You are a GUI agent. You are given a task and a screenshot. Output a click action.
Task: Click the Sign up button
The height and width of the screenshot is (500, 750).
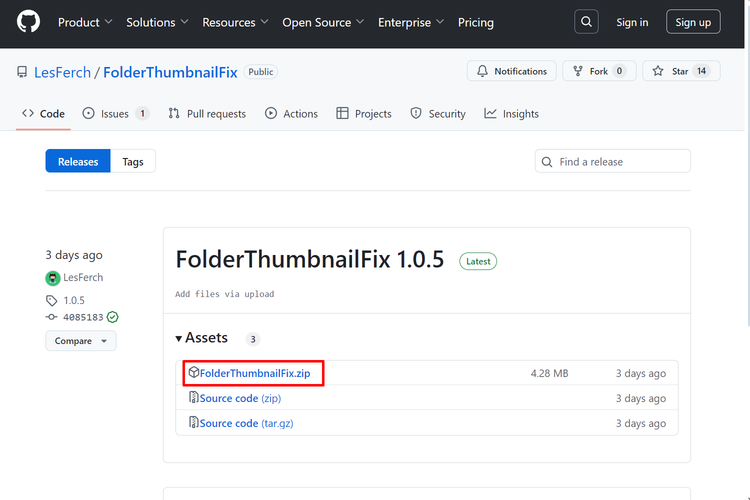693,22
